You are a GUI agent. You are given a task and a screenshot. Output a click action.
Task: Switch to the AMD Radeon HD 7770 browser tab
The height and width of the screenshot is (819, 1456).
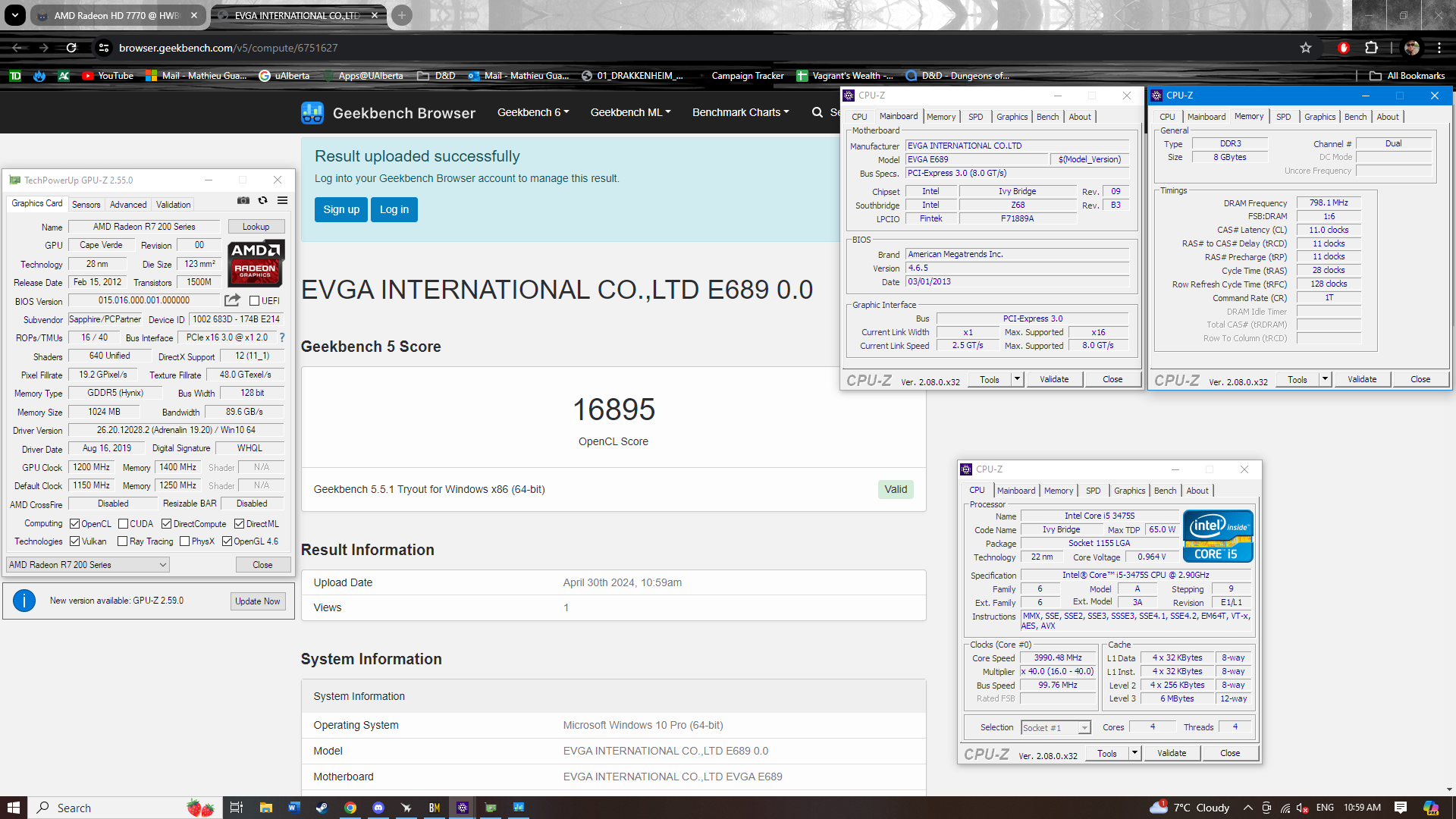click(117, 15)
